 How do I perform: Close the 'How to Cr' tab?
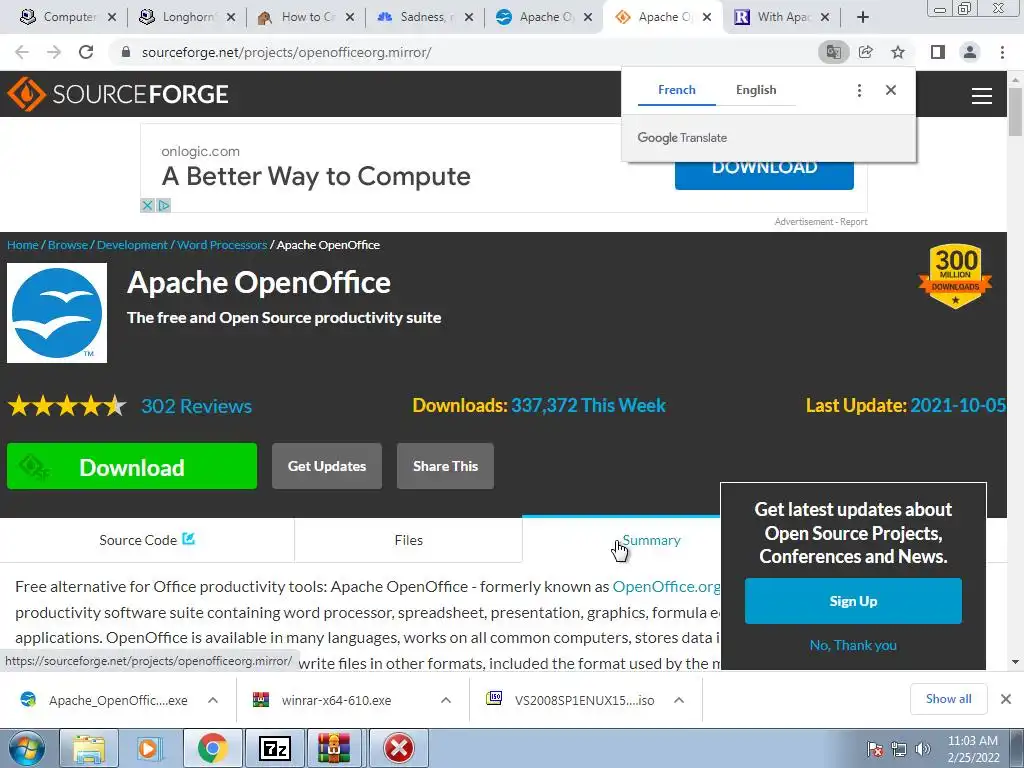click(350, 18)
